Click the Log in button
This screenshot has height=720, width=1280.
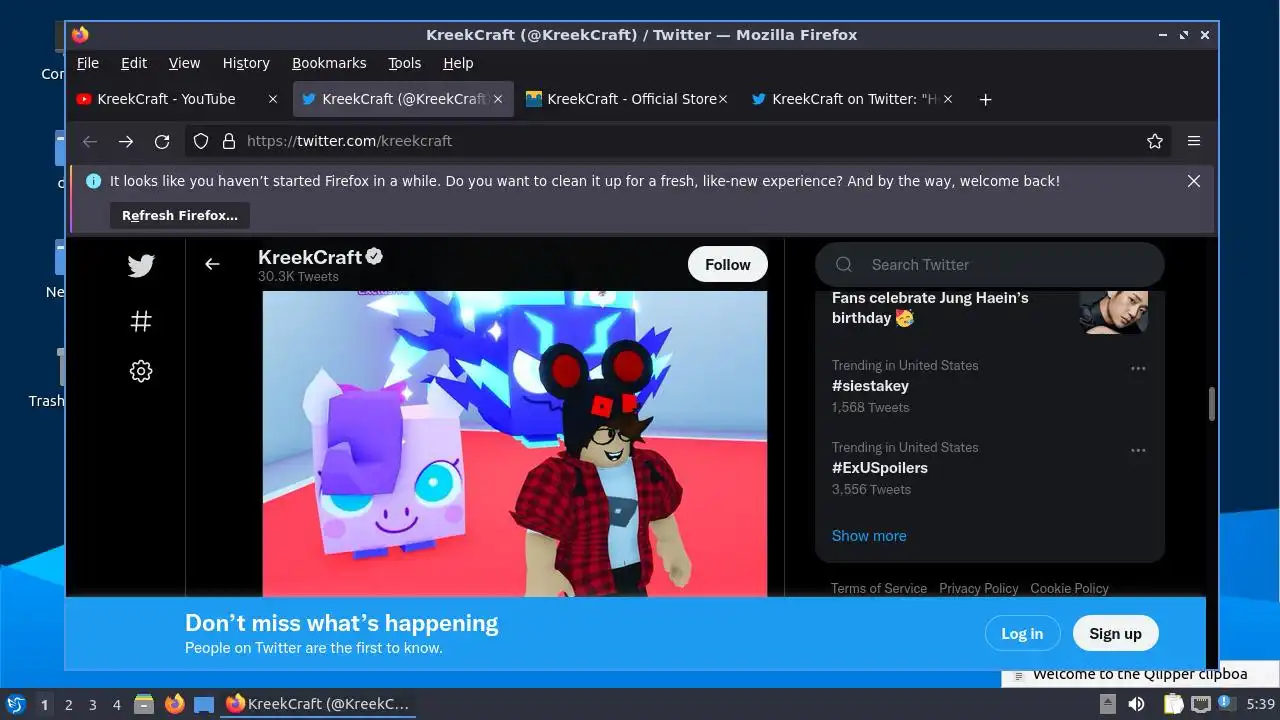[x=1022, y=633]
